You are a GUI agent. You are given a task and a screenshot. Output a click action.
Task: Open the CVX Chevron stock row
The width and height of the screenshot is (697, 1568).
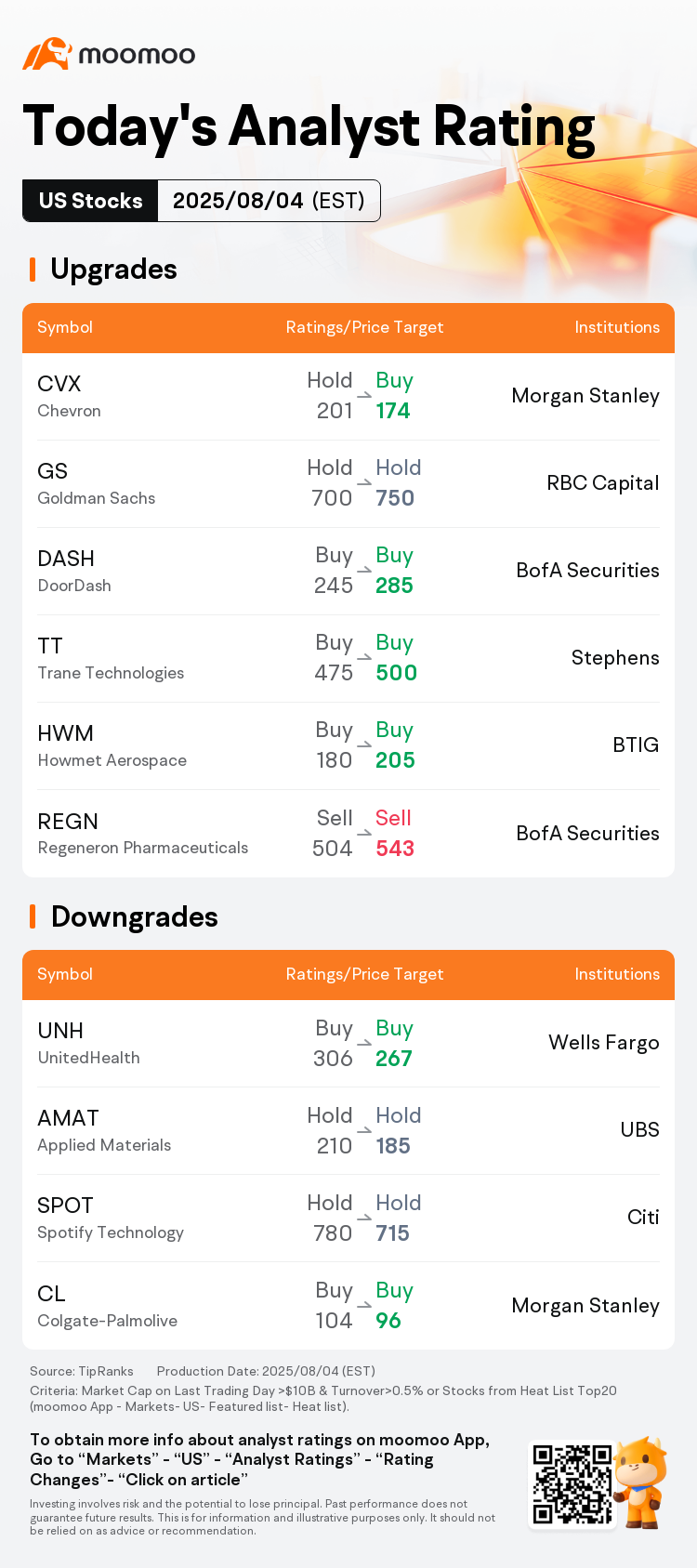point(348,396)
